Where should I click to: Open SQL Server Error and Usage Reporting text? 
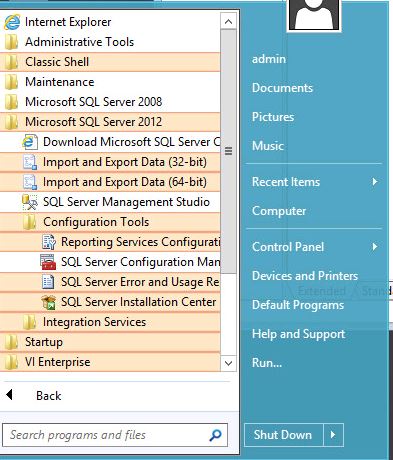(x=140, y=282)
